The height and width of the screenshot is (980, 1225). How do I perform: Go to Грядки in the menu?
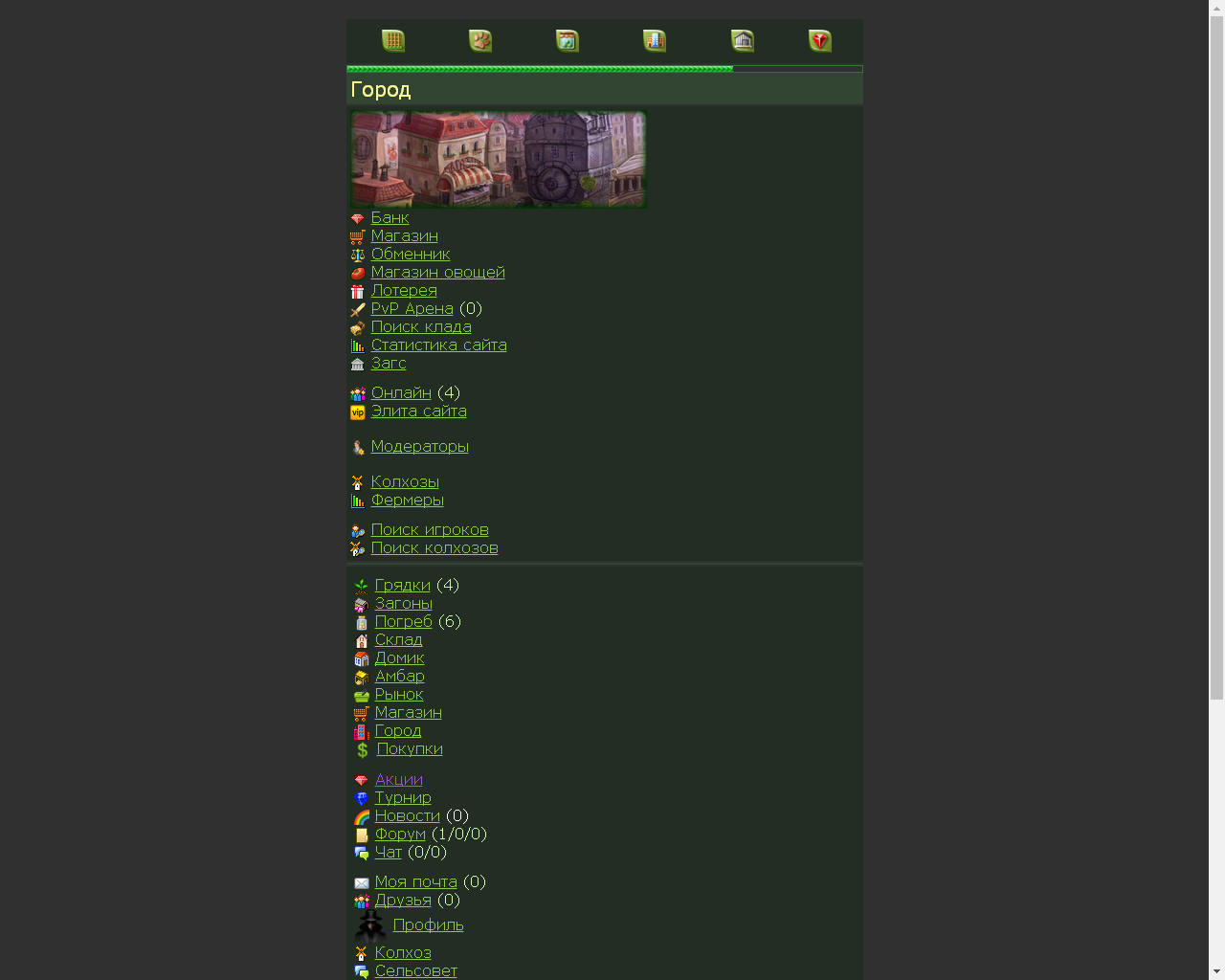tap(402, 586)
